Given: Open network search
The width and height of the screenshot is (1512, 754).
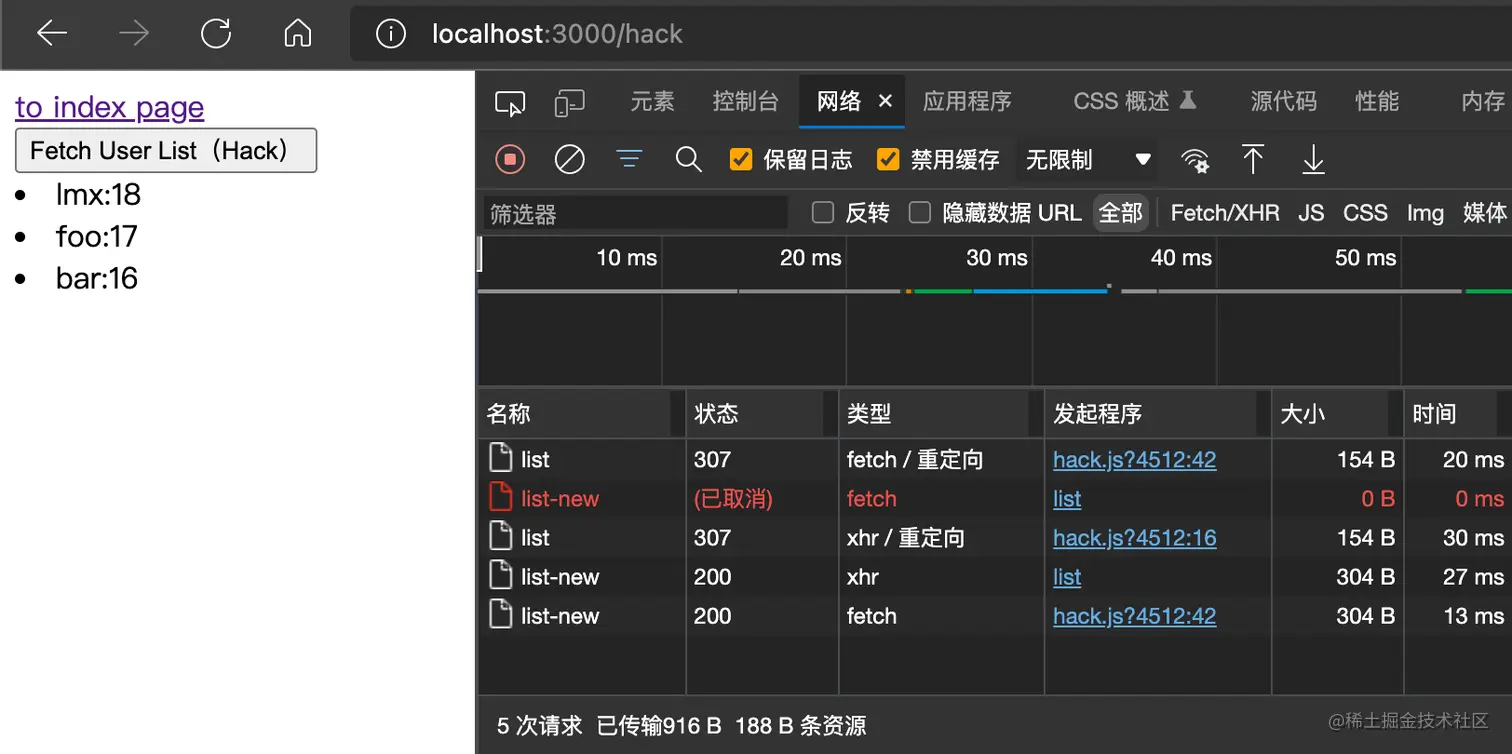Looking at the screenshot, I should coord(688,159).
